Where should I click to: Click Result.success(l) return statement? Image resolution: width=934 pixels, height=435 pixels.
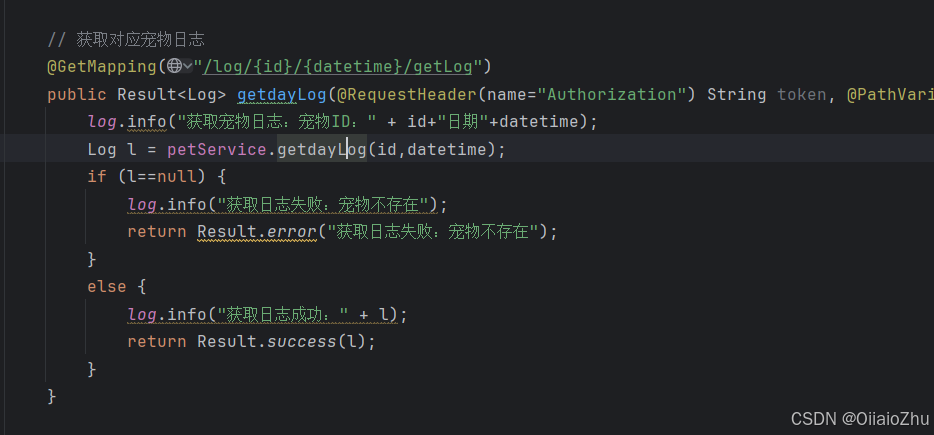tap(252, 341)
